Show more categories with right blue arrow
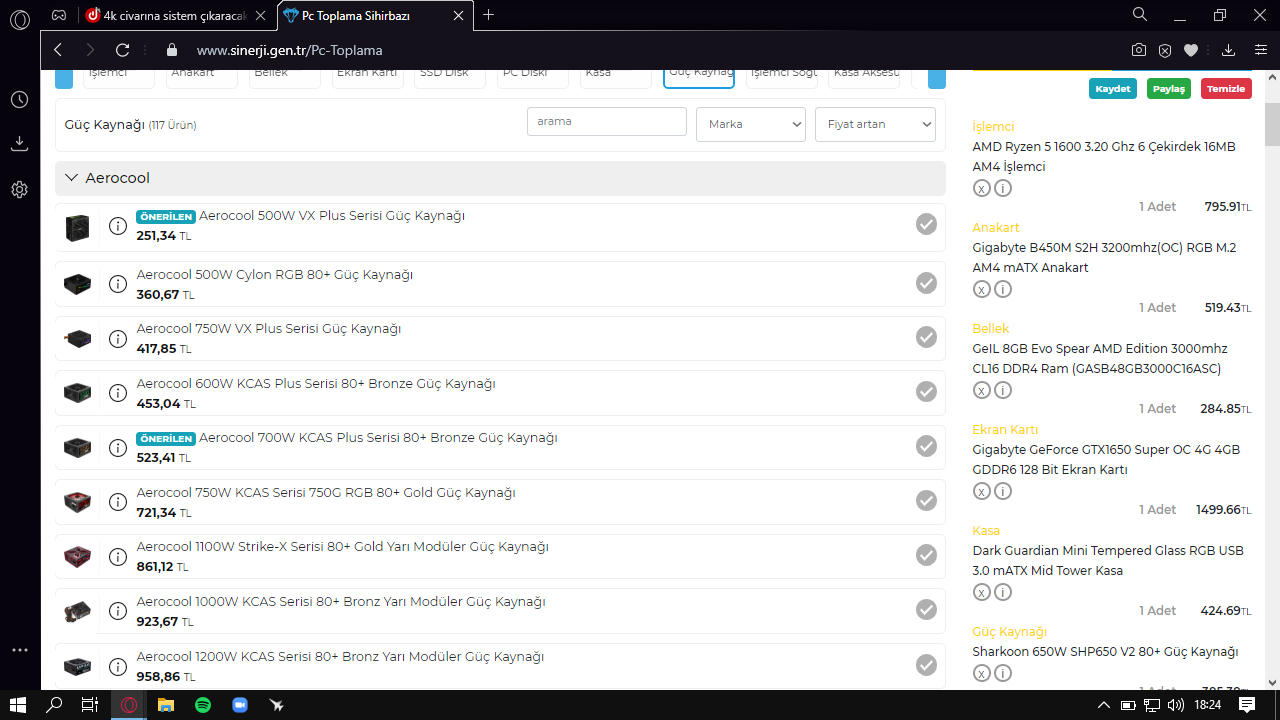The image size is (1280, 720). tap(937, 79)
